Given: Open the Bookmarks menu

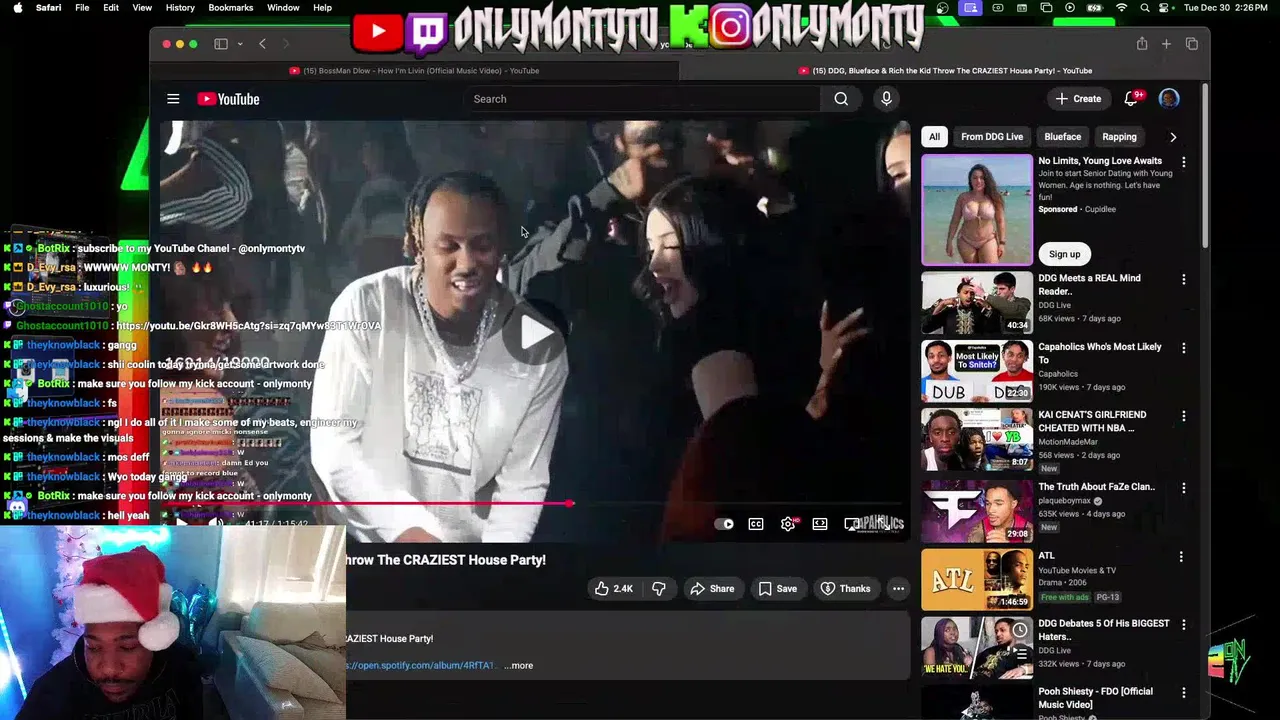Looking at the screenshot, I should [231, 8].
